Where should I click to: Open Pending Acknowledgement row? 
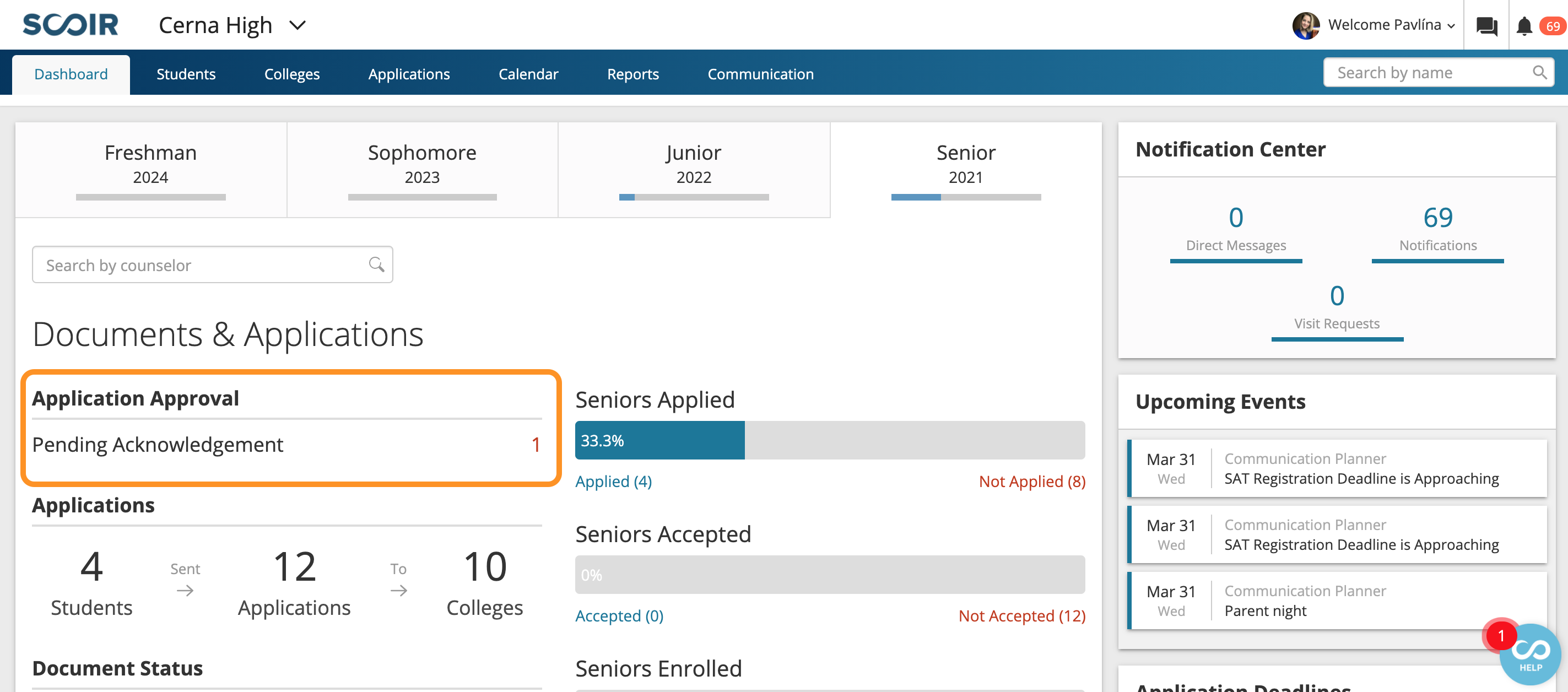[286, 444]
